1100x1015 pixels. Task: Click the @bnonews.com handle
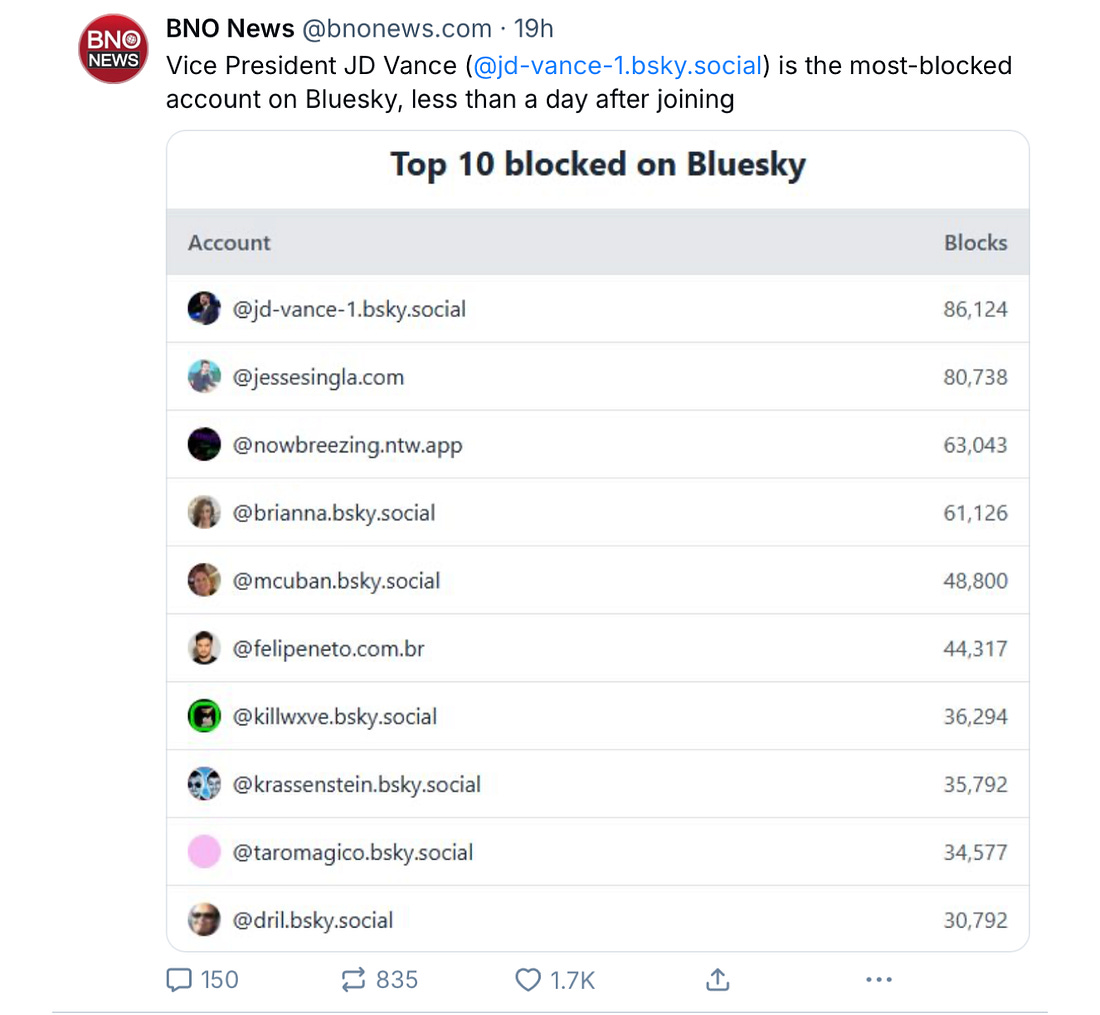pos(397,29)
